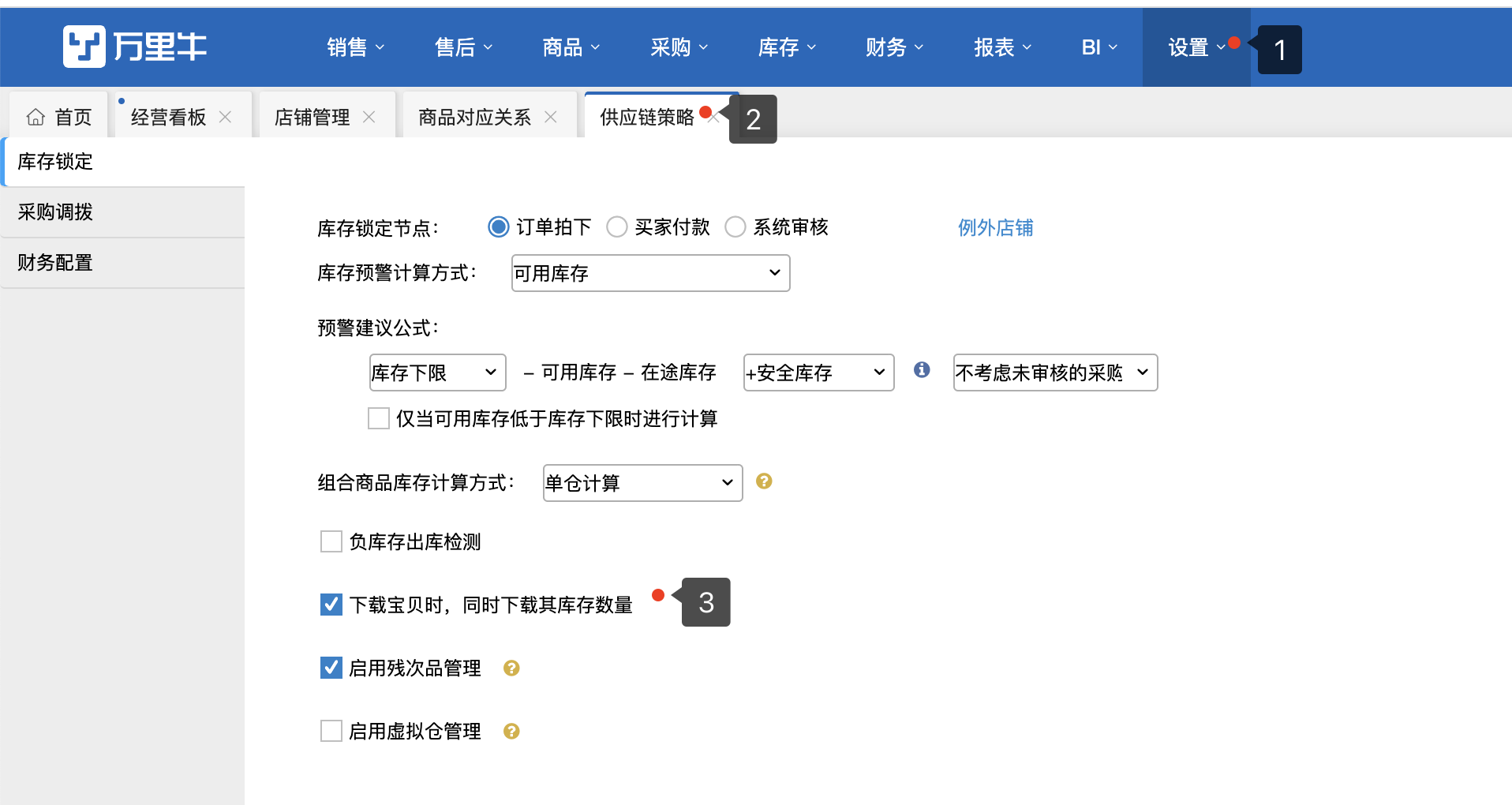Select 库存锁定 in sidebar
1512x805 pixels.
(x=122, y=162)
